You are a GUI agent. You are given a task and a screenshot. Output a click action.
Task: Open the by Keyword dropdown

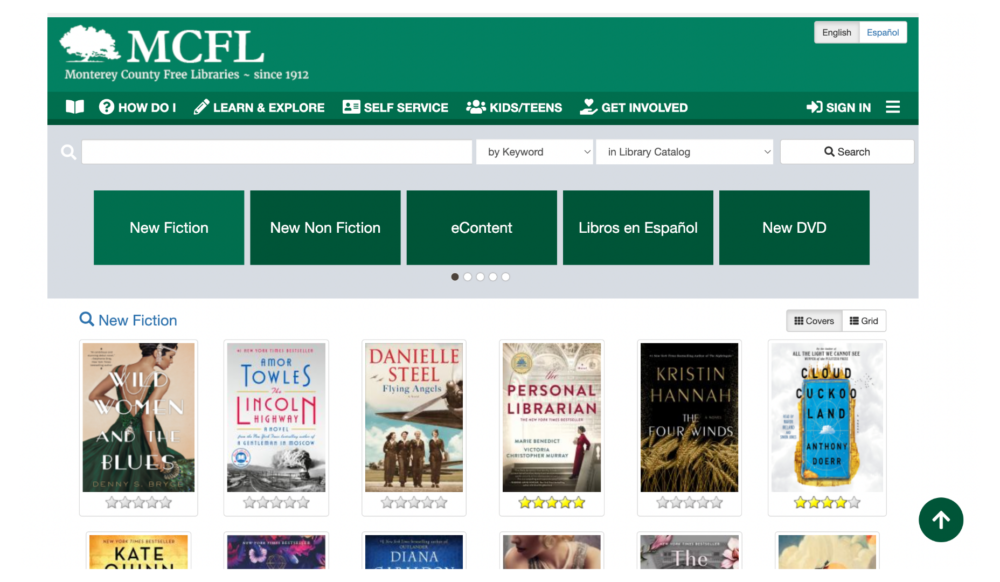(x=535, y=151)
